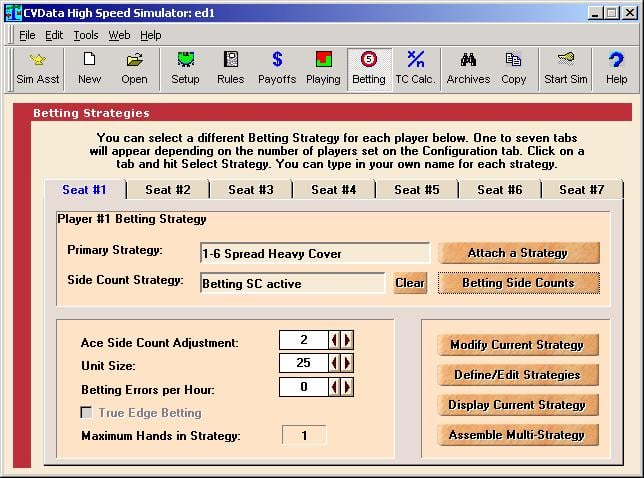Image resolution: width=644 pixels, height=478 pixels.
Task: Click the Attach a Strategy button
Action: click(x=518, y=253)
